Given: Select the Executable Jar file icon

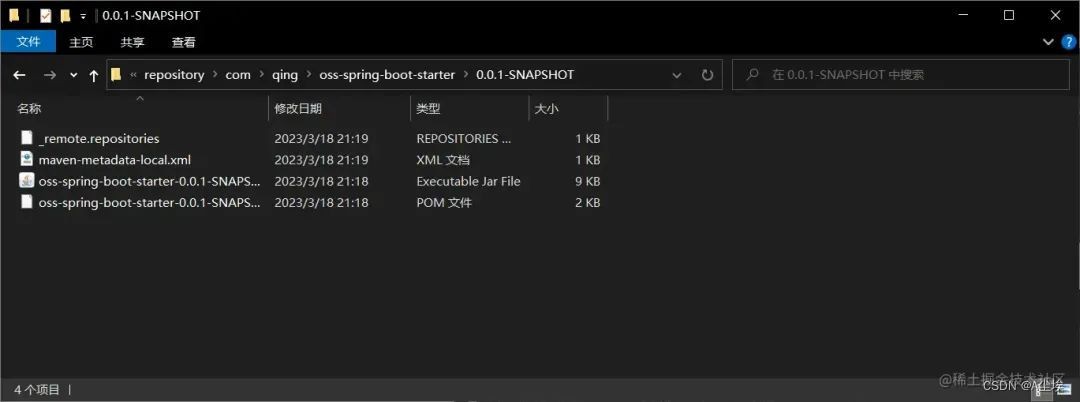Looking at the screenshot, I should [27, 181].
